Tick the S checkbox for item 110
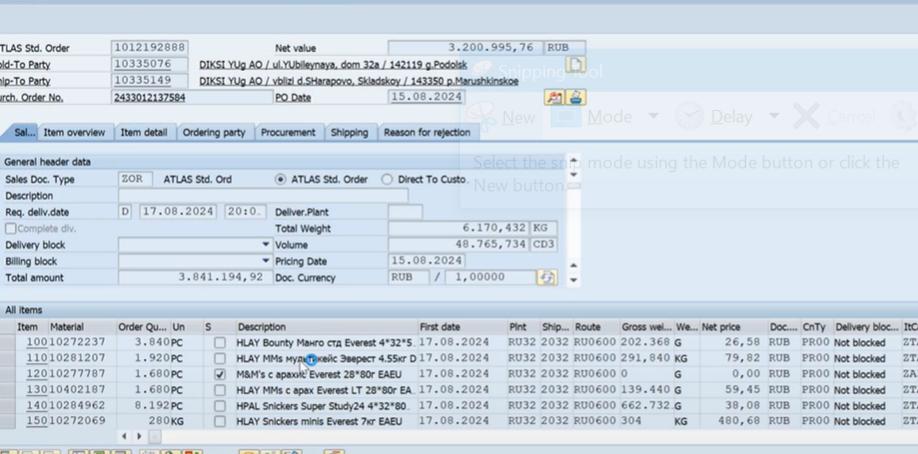Image resolution: width=918 pixels, height=454 pixels. (x=220, y=358)
